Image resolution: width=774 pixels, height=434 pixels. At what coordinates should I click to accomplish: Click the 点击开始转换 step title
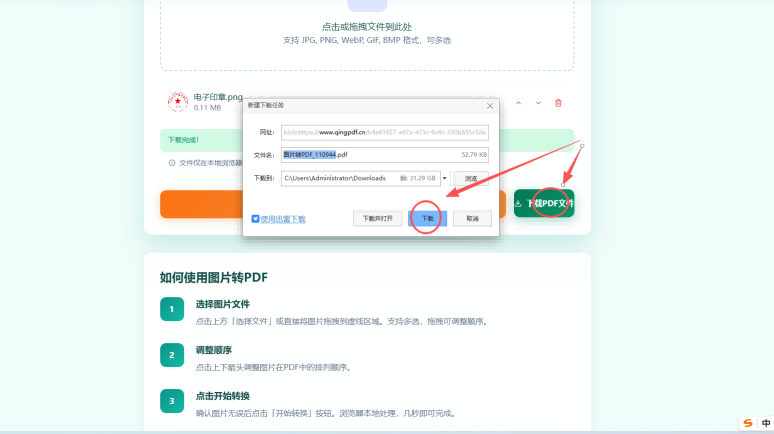pos(223,396)
